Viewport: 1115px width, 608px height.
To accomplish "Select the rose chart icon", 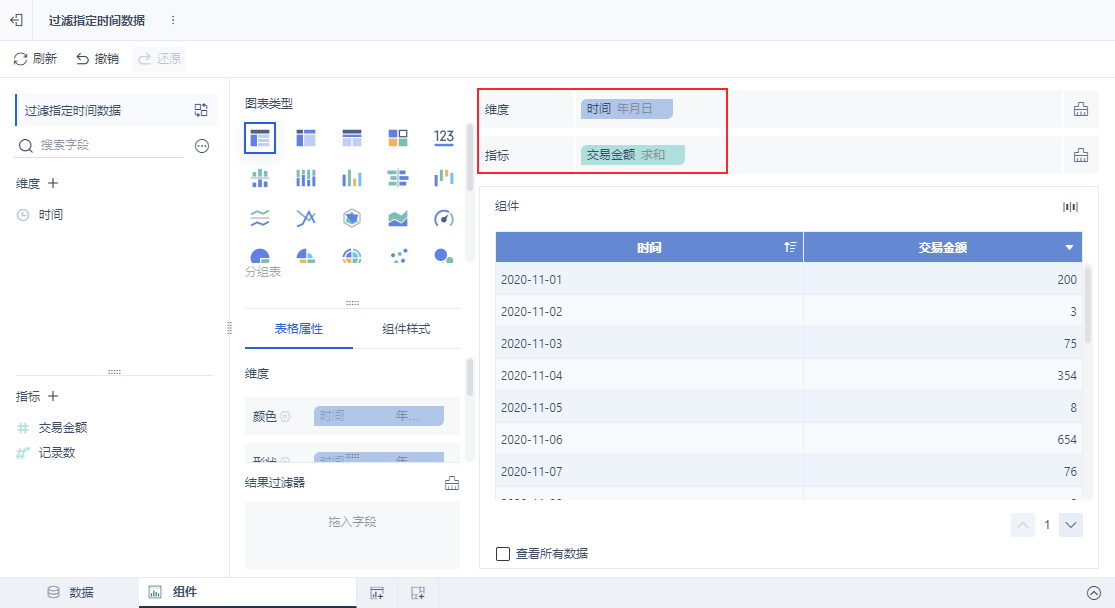I will coord(306,256).
